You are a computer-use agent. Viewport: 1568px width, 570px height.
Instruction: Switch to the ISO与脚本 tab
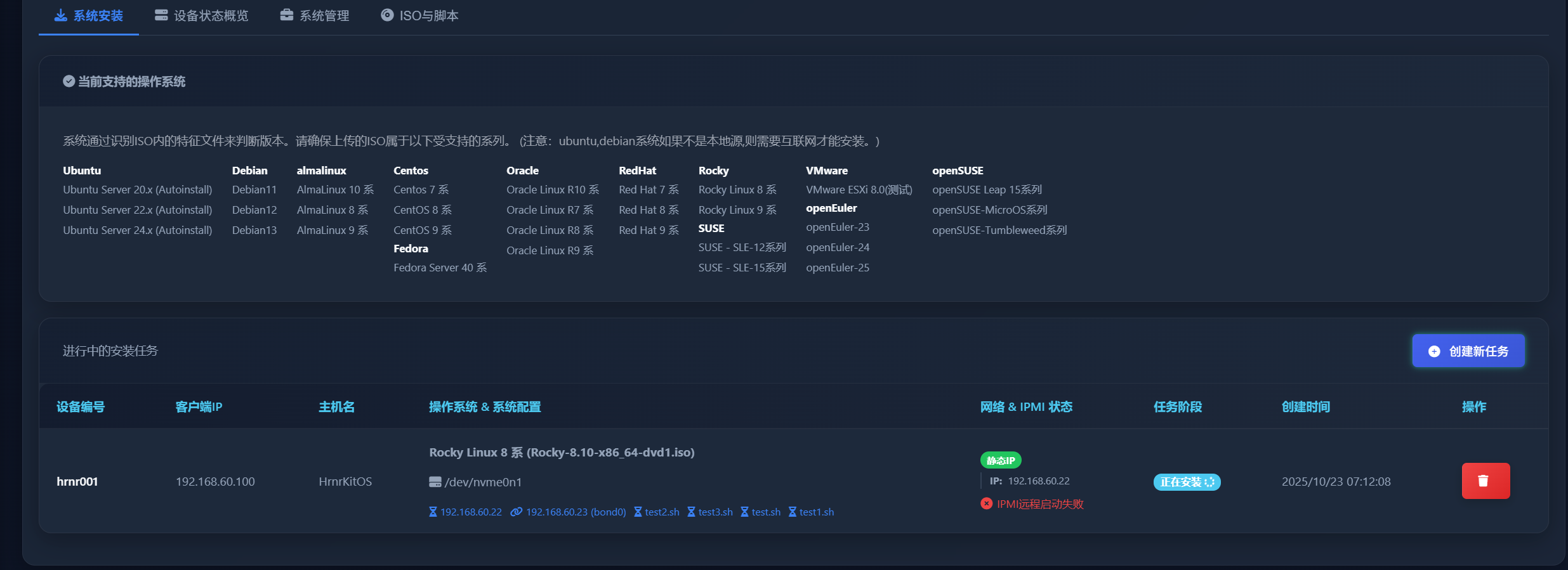428,16
